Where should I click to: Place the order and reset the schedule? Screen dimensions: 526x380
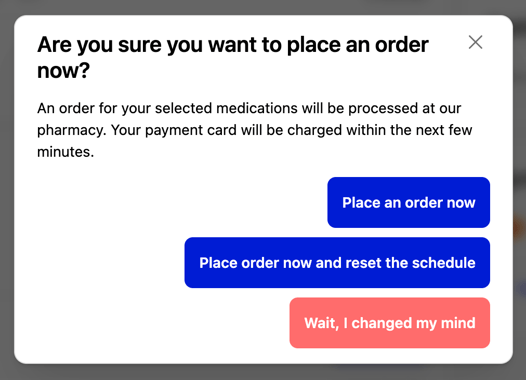337,263
